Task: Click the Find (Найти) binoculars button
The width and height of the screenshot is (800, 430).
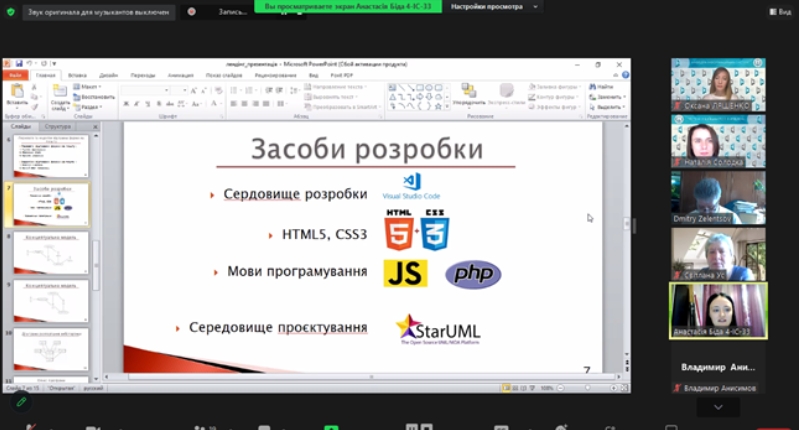Action: tap(601, 87)
